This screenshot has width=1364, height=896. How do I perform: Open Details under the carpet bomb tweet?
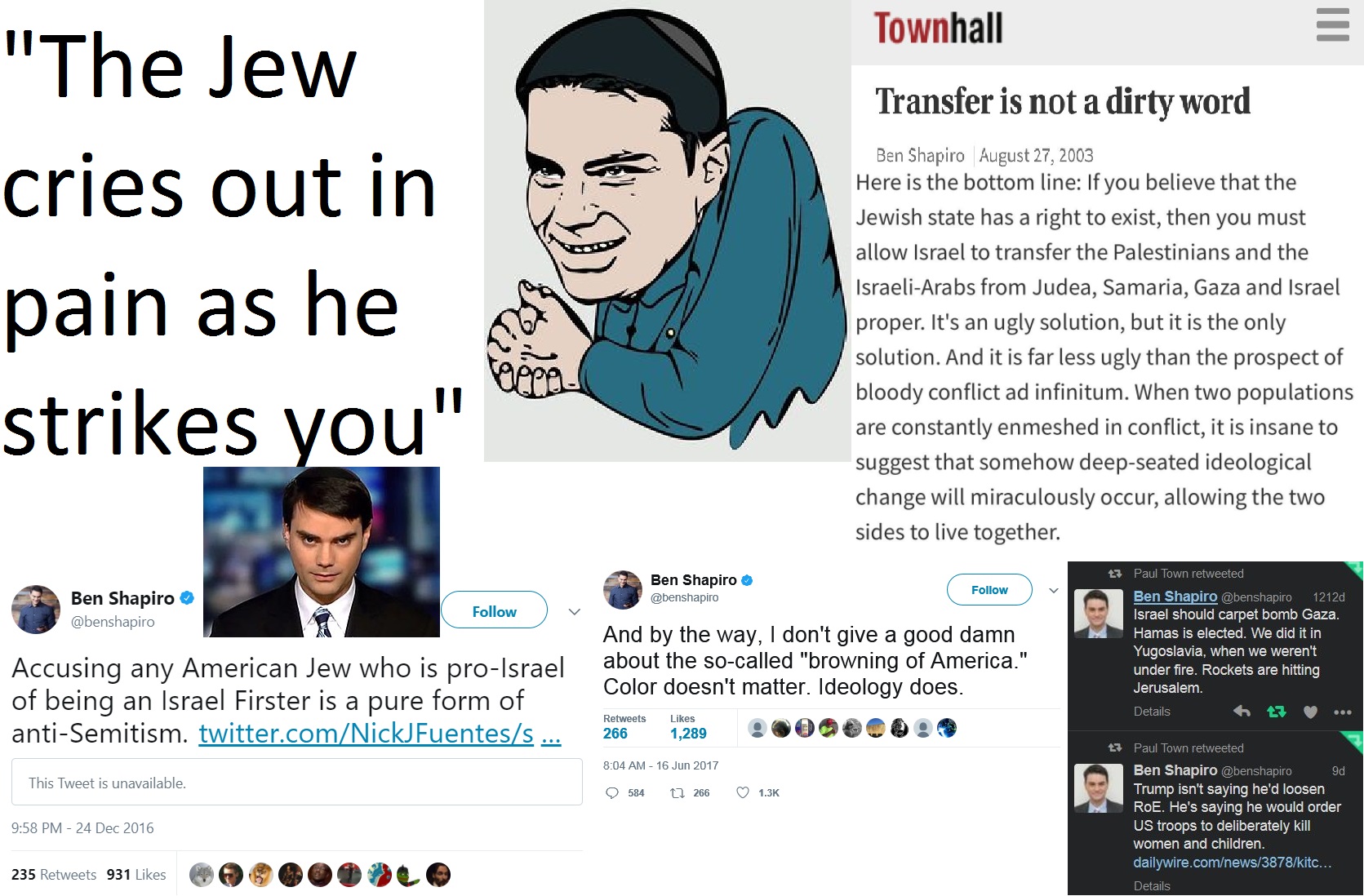[1152, 712]
